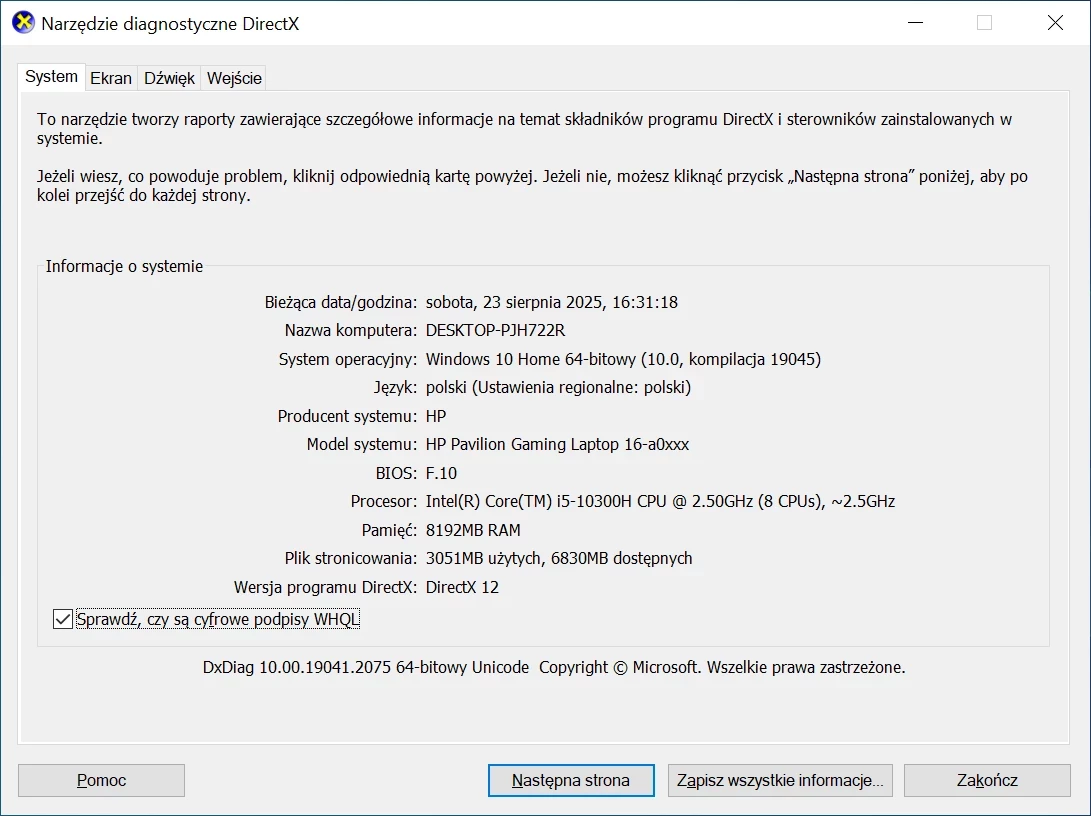Screen dimensions: 1091x816
Task: Click the System operacyjny label
Action: point(348,360)
